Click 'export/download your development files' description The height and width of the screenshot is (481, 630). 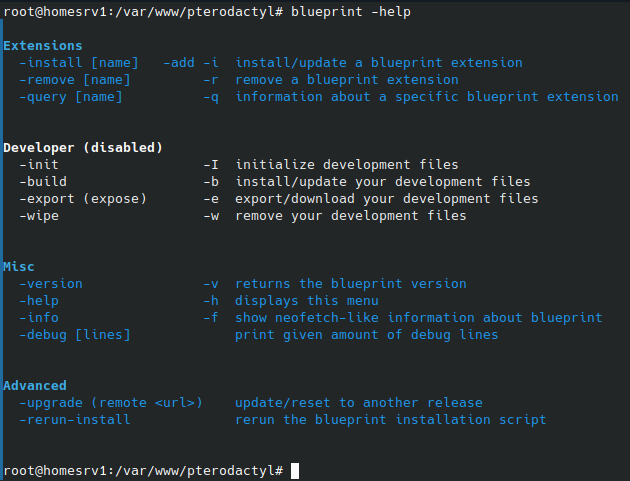pyautogui.click(x=387, y=199)
